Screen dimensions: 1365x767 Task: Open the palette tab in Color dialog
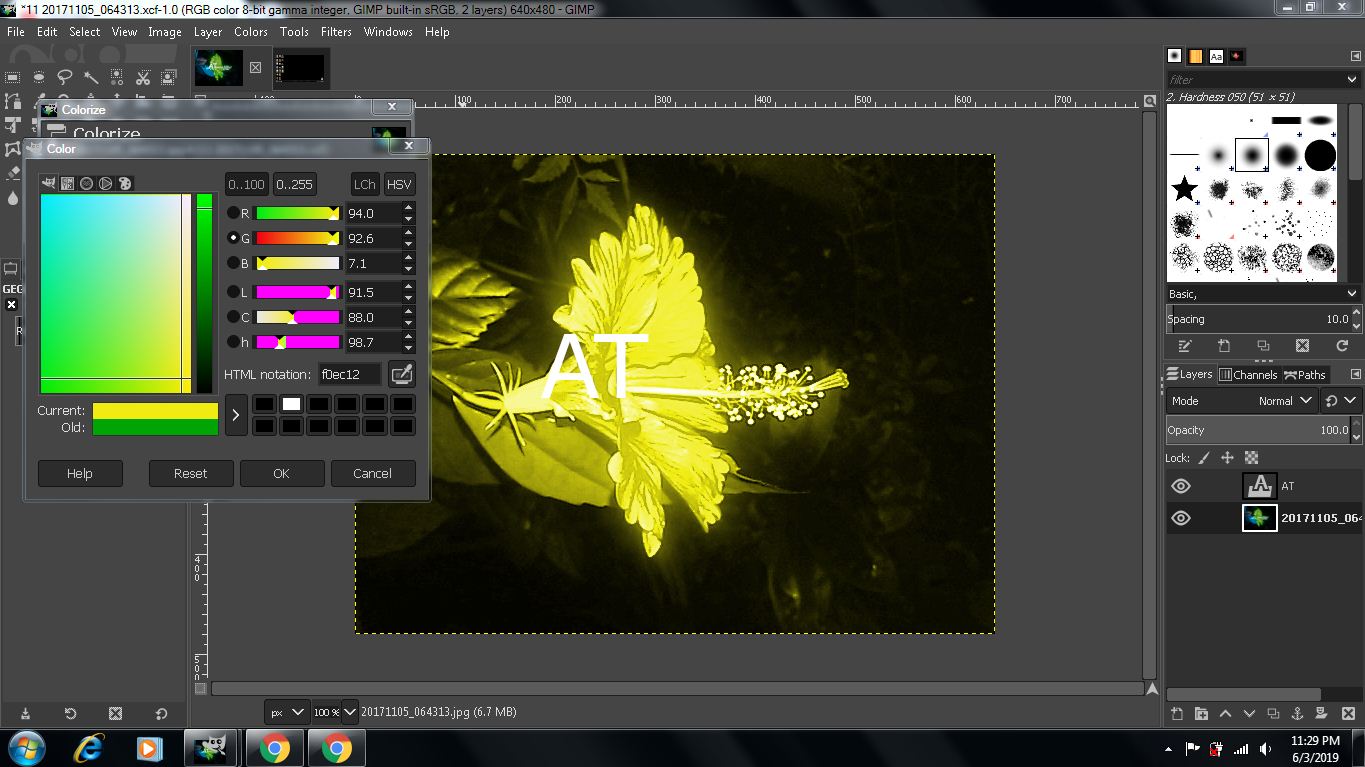[124, 183]
